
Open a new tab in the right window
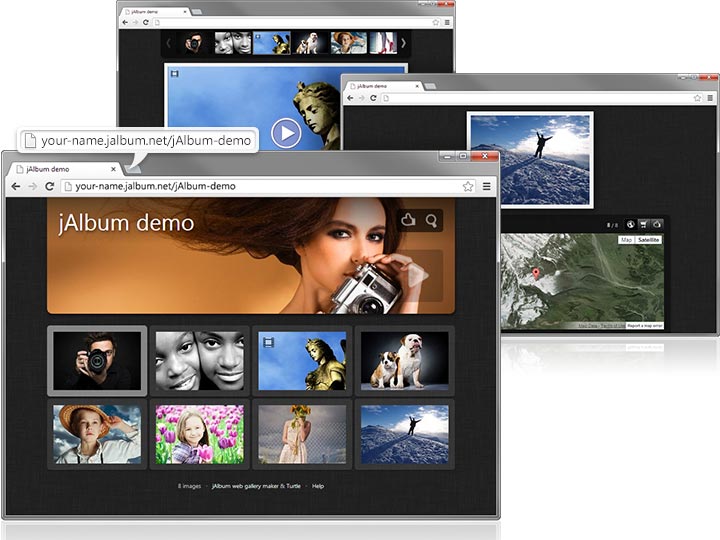pyautogui.click(x=430, y=86)
